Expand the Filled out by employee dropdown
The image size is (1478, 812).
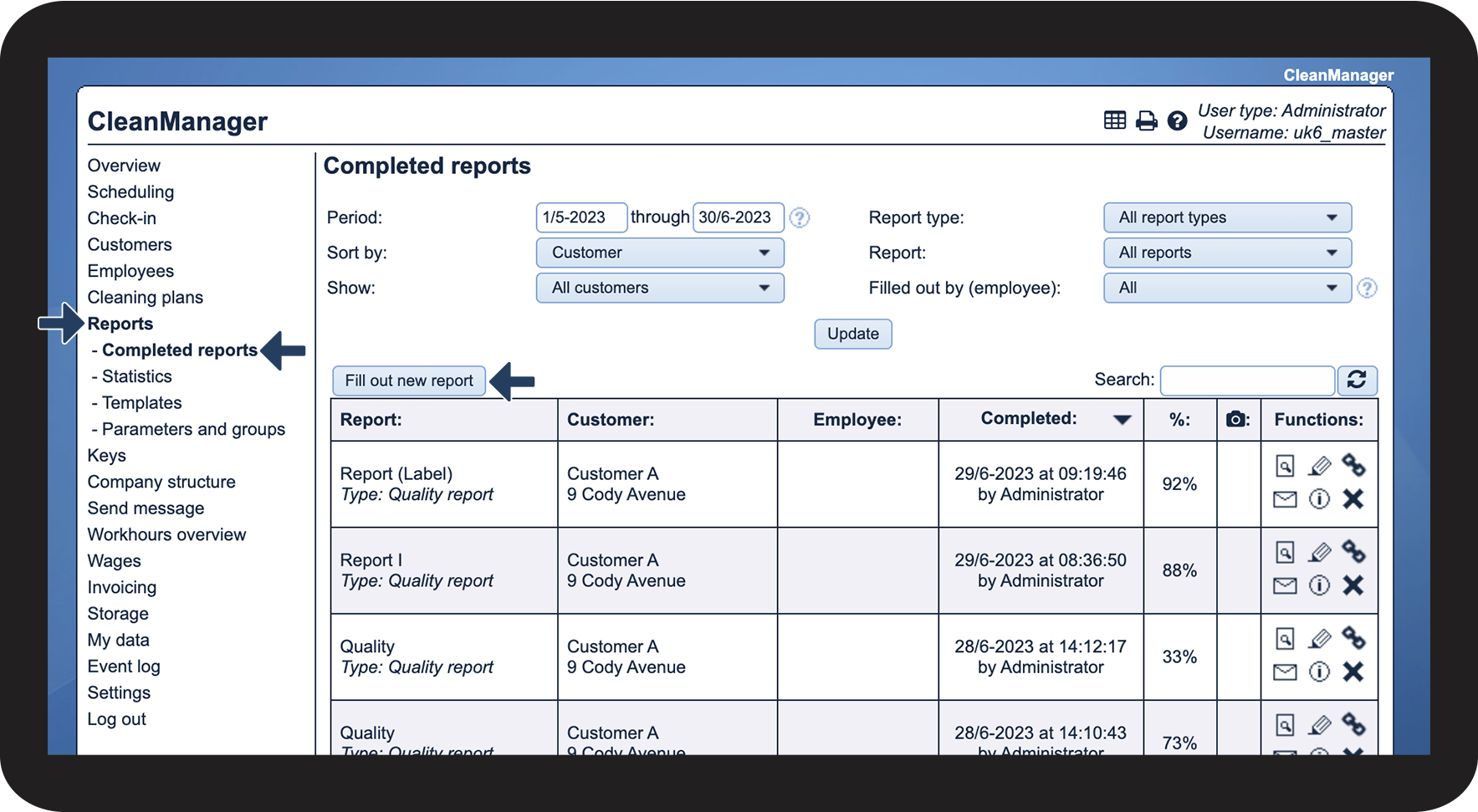pos(1226,288)
